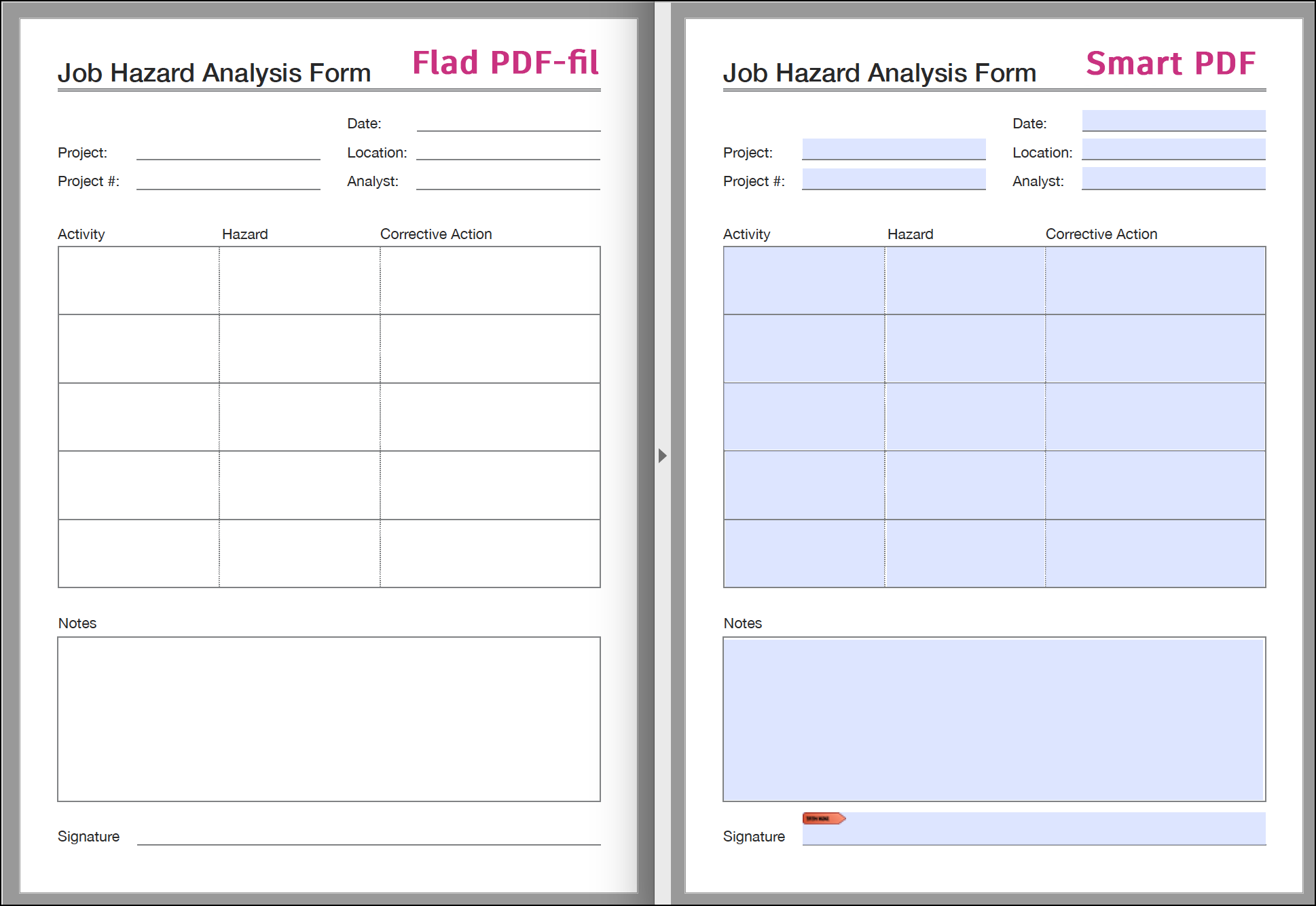Click the Project # field on the Smart PDF
The height and width of the screenshot is (906, 1316).
(x=893, y=179)
